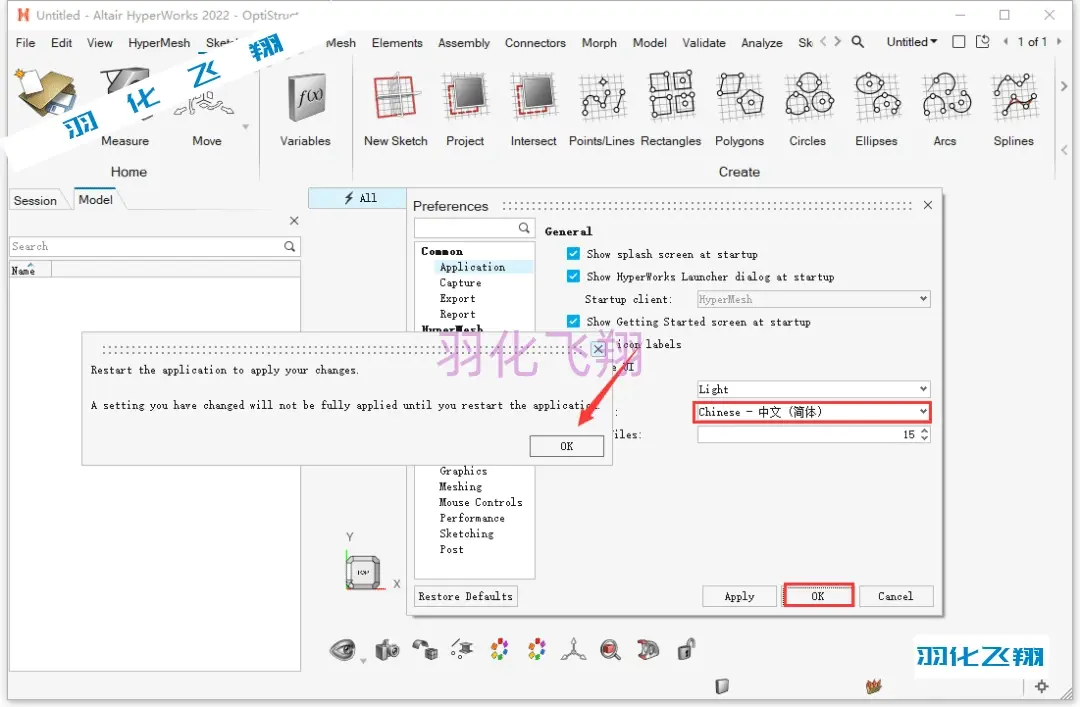This screenshot has width=1080, height=707.
Task: Switch to the Connectors ribbon tab
Action: click(535, 43)
